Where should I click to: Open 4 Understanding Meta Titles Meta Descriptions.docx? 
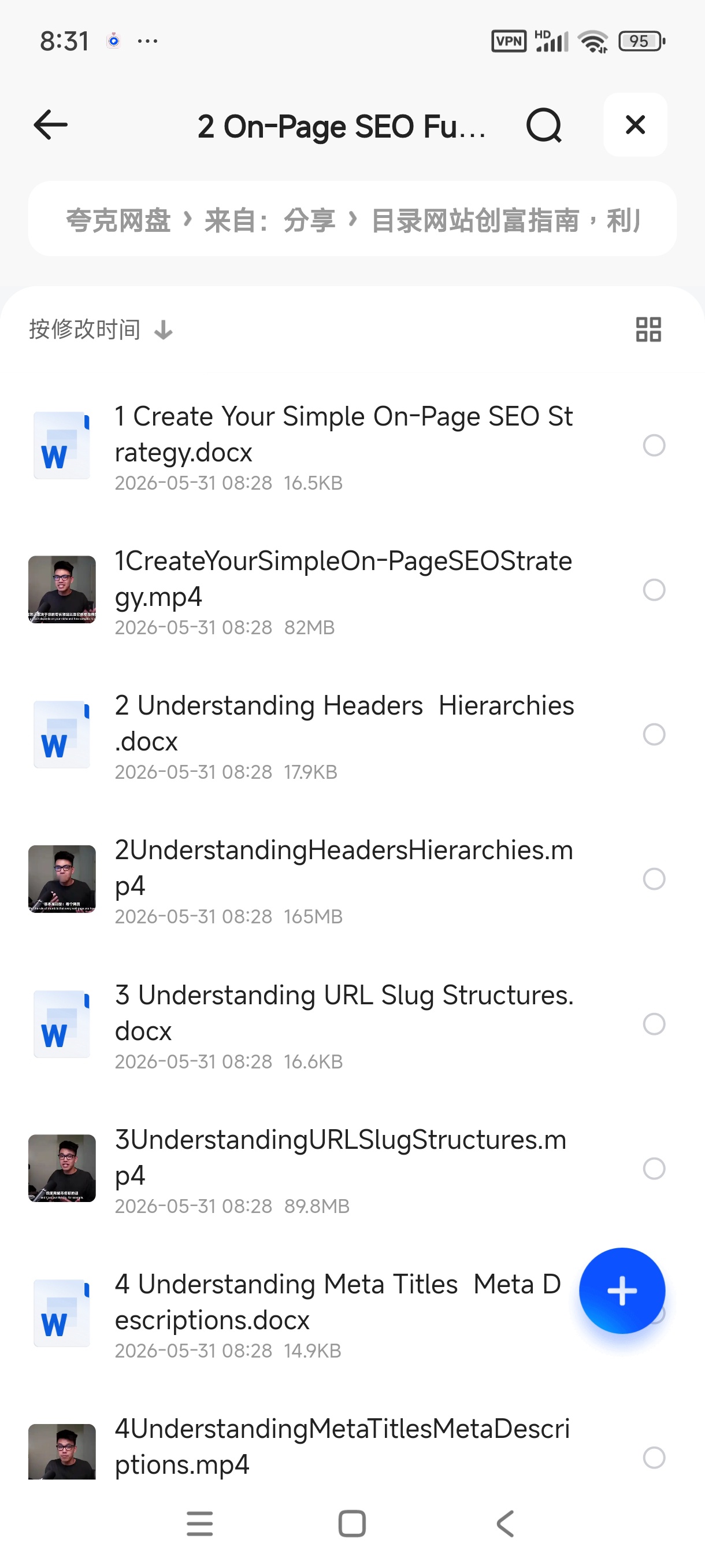click(x=337, y=1302)
